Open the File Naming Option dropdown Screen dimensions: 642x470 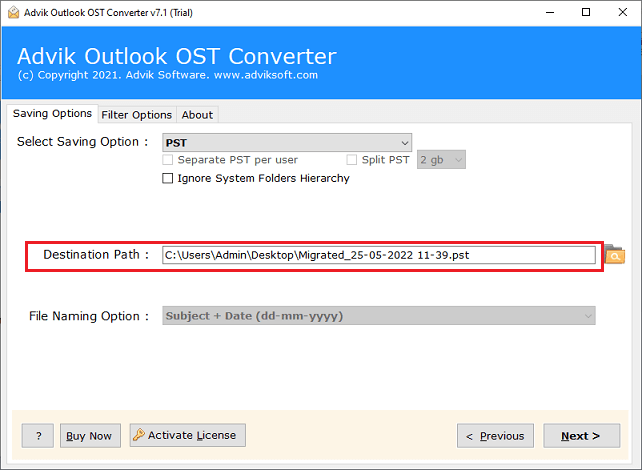tap(379, 316)
